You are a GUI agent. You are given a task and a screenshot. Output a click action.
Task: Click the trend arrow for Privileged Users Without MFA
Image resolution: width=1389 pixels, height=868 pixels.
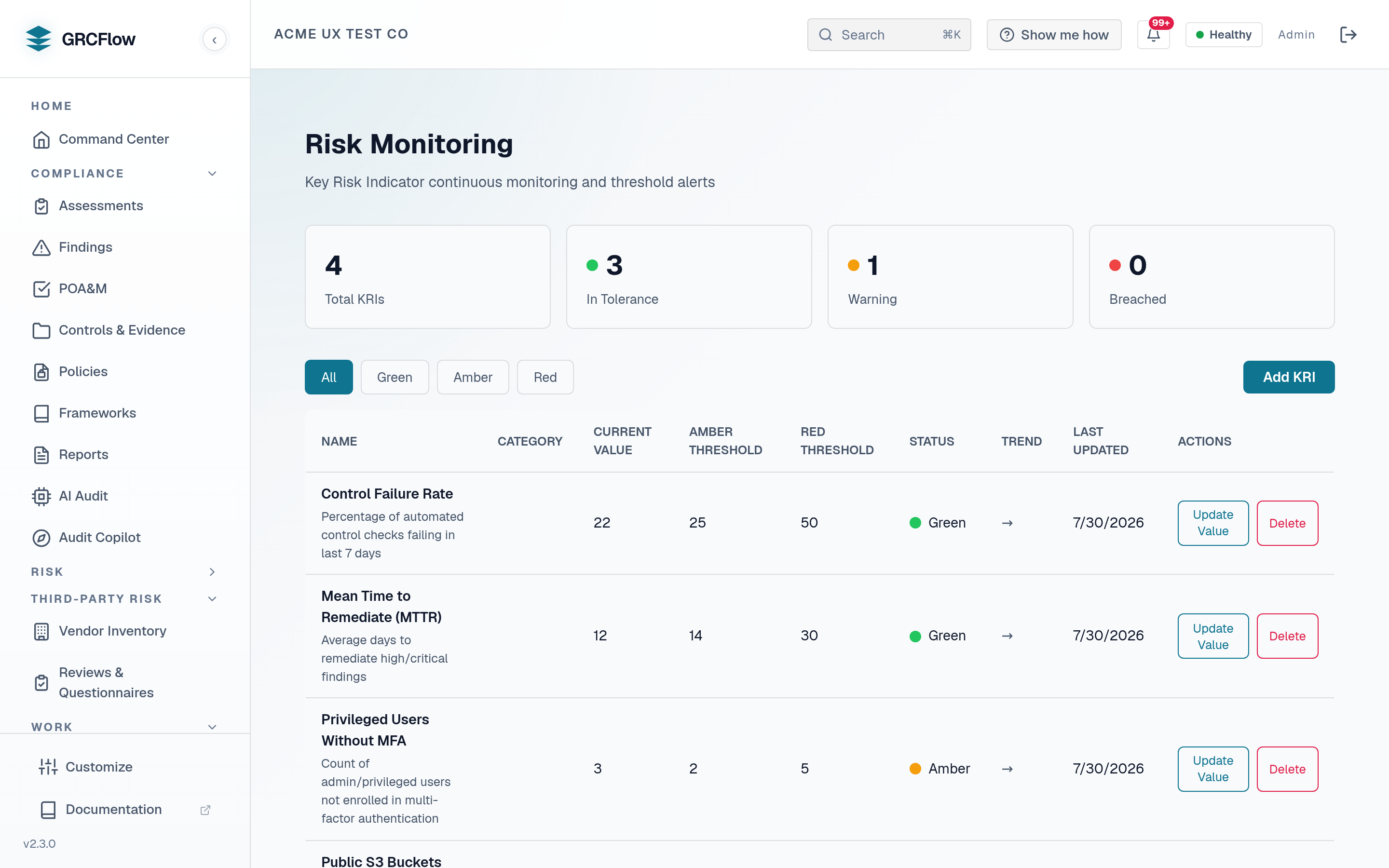pyautogui.click(x=1008, y=769)
